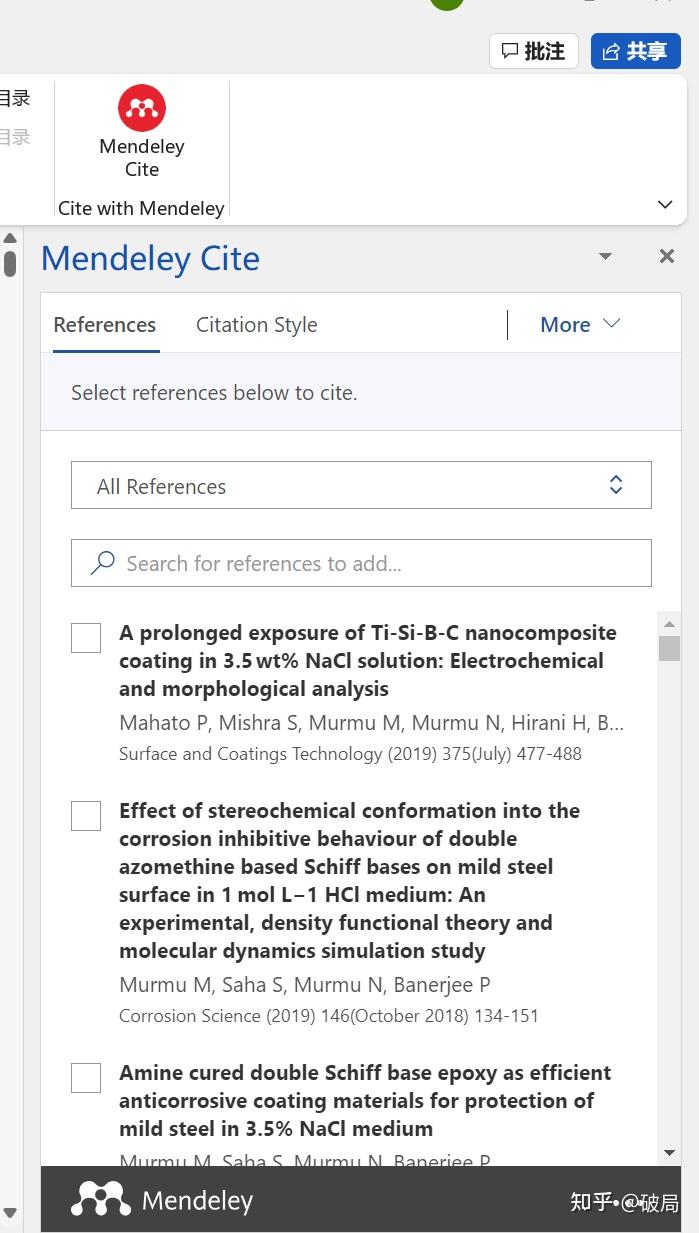
Task: Click the 批注 comments button
Action: 534,51
